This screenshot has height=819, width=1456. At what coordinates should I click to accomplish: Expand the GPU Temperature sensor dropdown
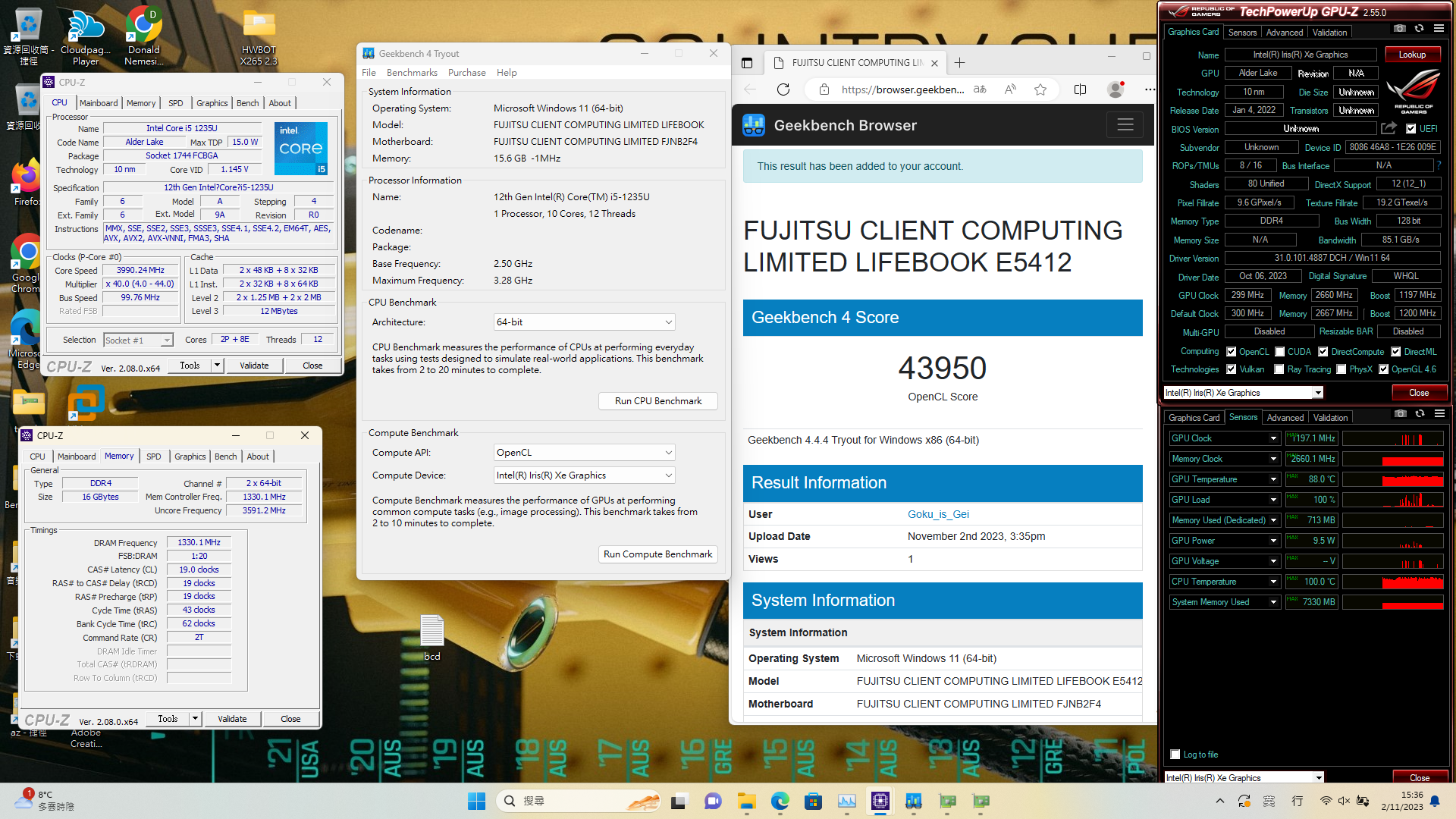coord(1274,479)
